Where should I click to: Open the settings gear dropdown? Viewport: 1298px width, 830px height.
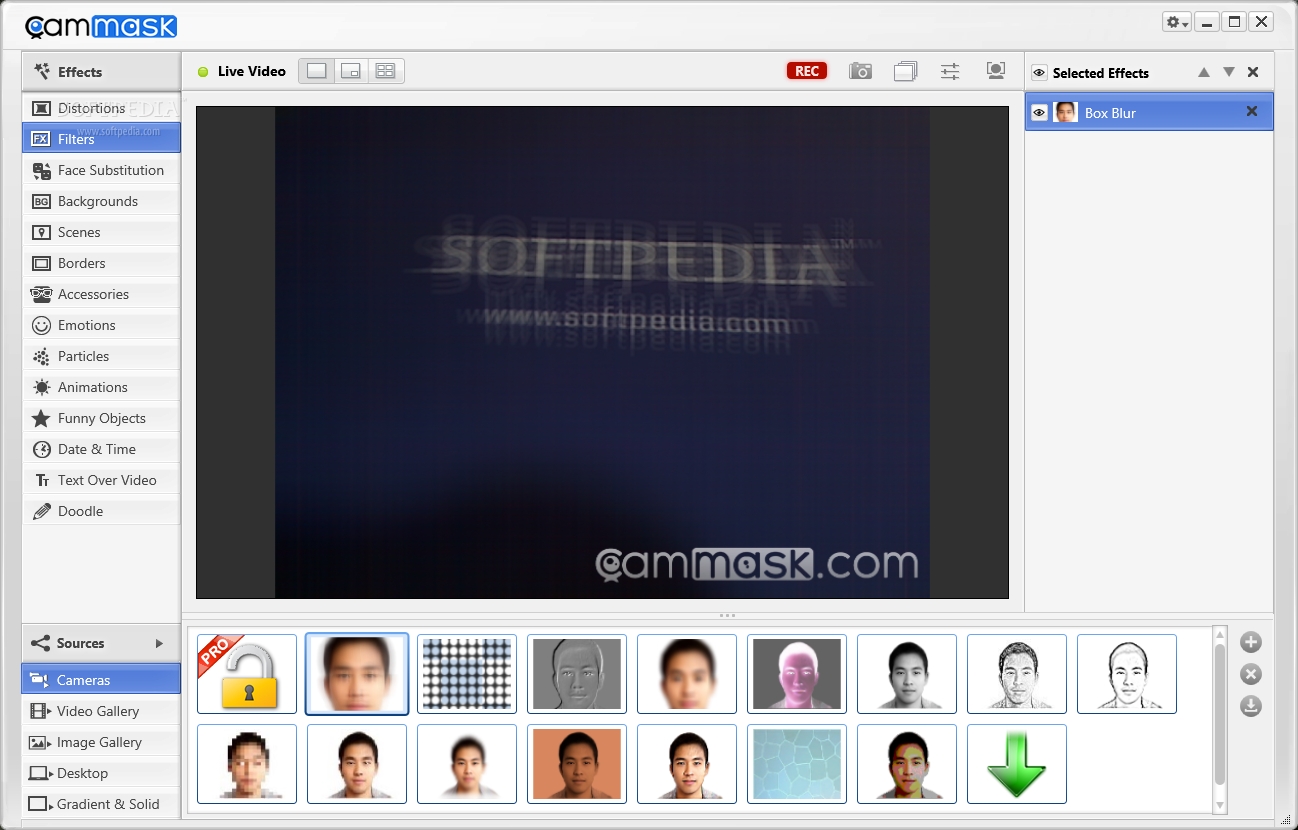(1176, 22)
